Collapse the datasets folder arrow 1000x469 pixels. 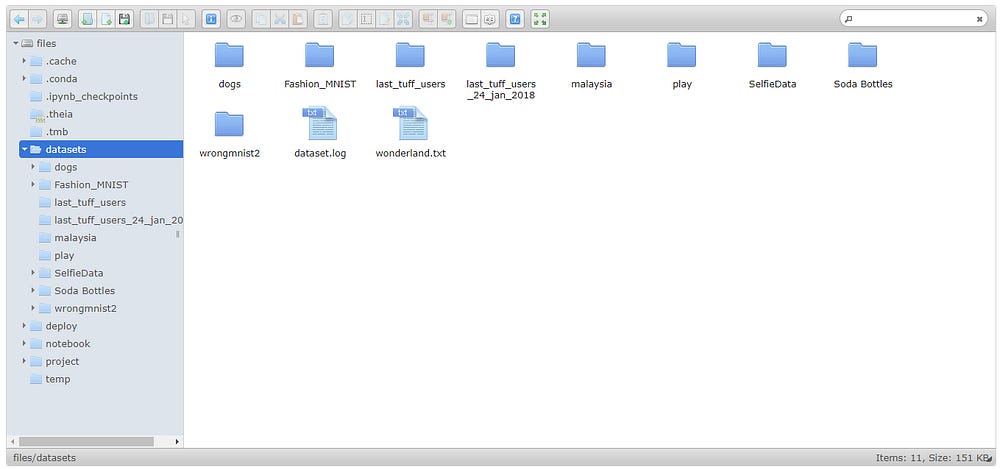(x=24, y=149)
